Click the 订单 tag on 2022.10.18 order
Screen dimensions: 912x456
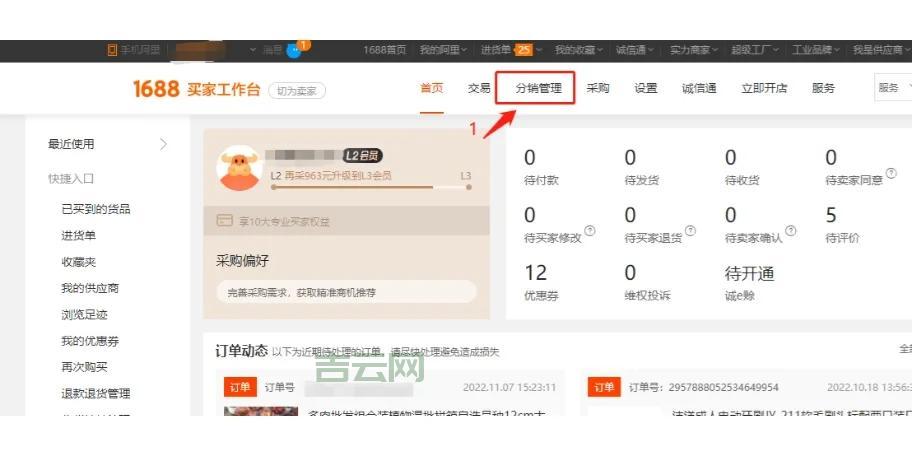(604, 387)
